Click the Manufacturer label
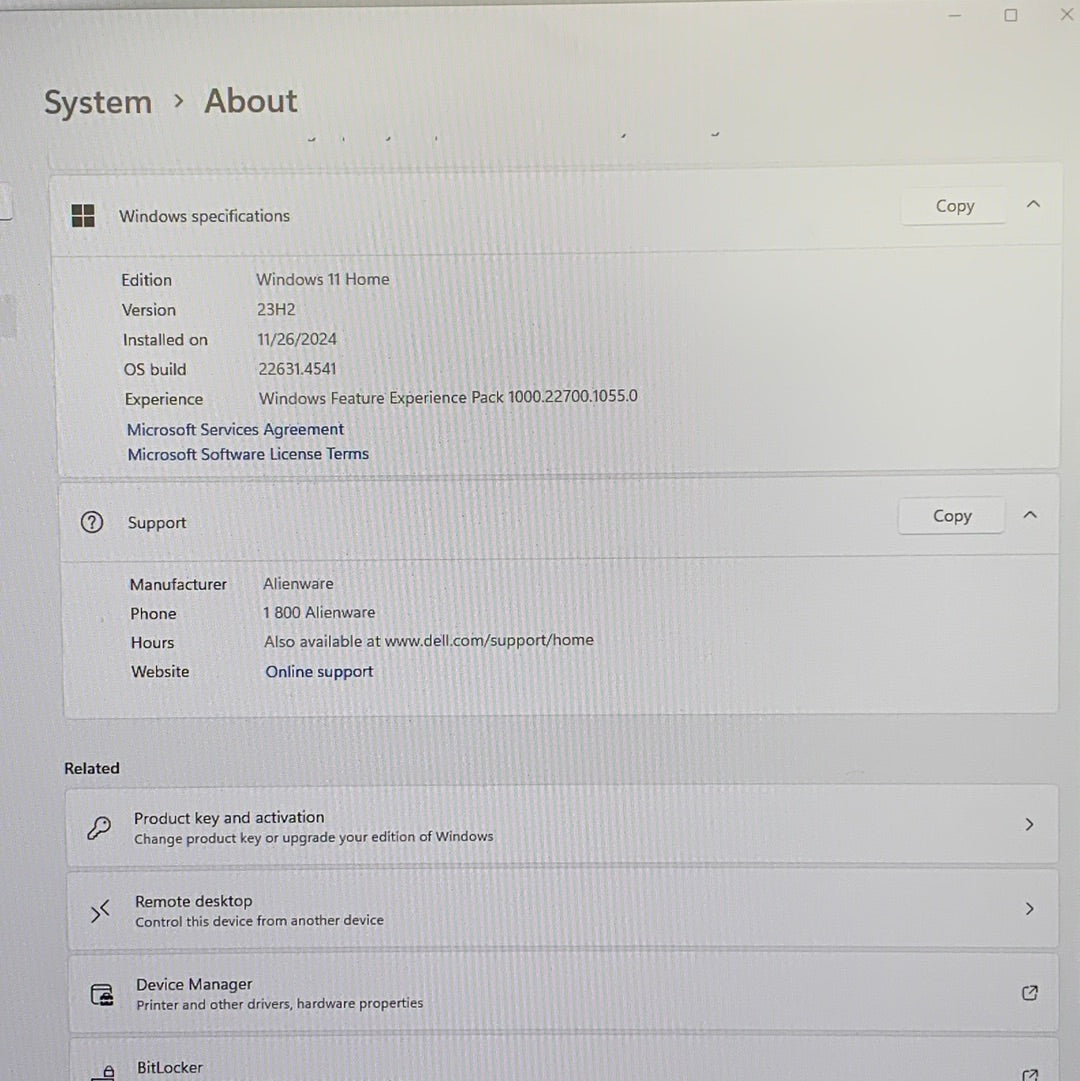Viewport: 1080px width, 1081px height. [x=178, y=585]
